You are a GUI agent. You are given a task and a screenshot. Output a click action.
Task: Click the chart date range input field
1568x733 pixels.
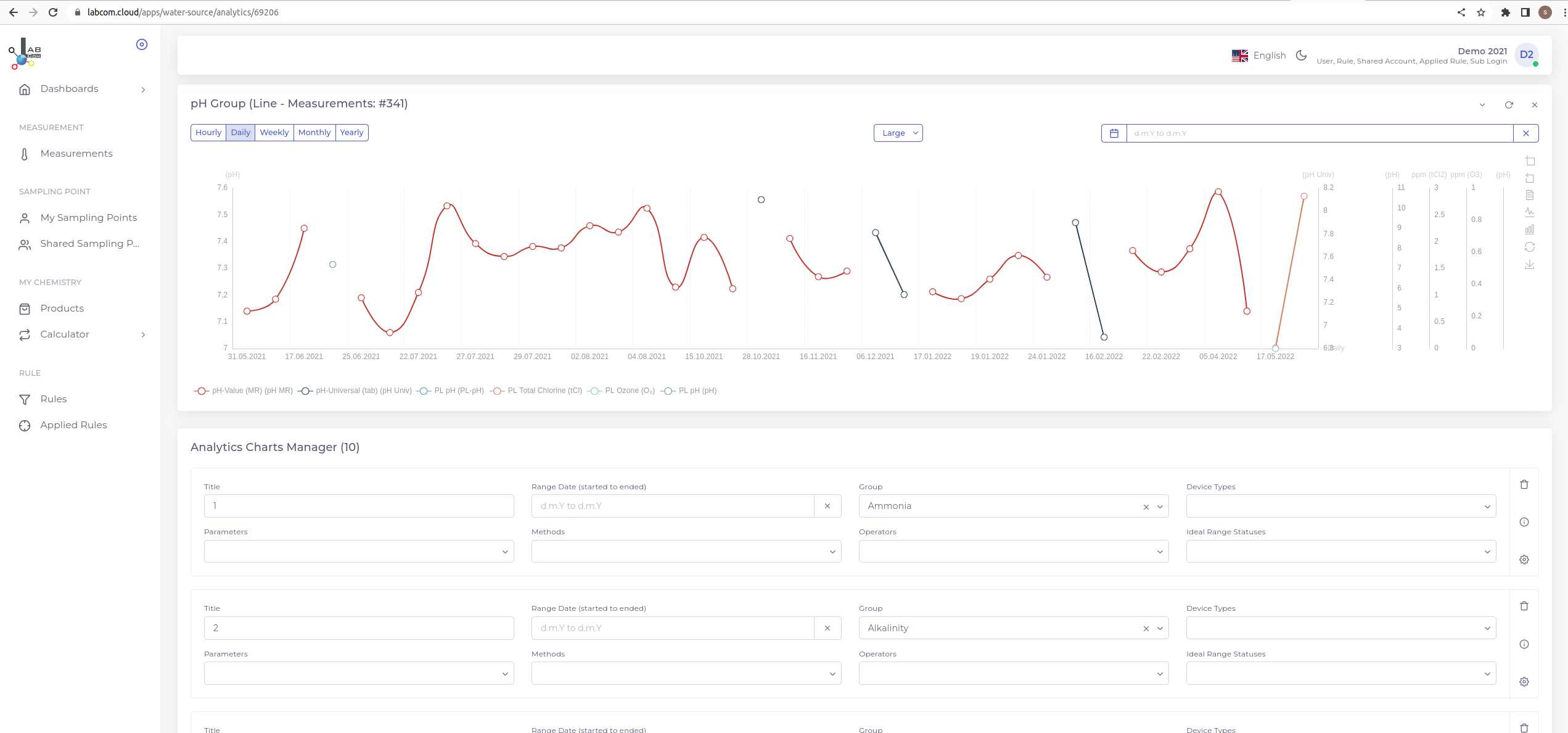pos(1320,133)
